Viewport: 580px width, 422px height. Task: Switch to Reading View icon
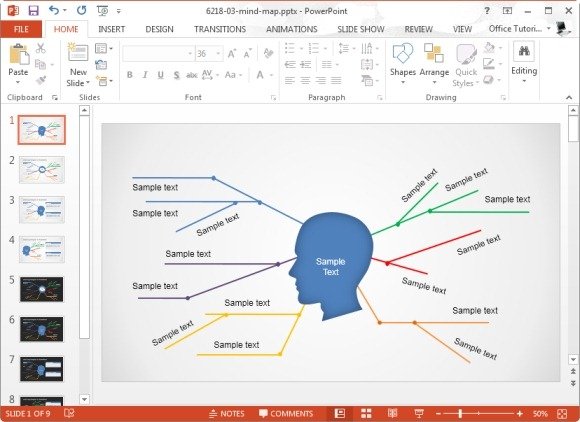[x=392, y=413]
